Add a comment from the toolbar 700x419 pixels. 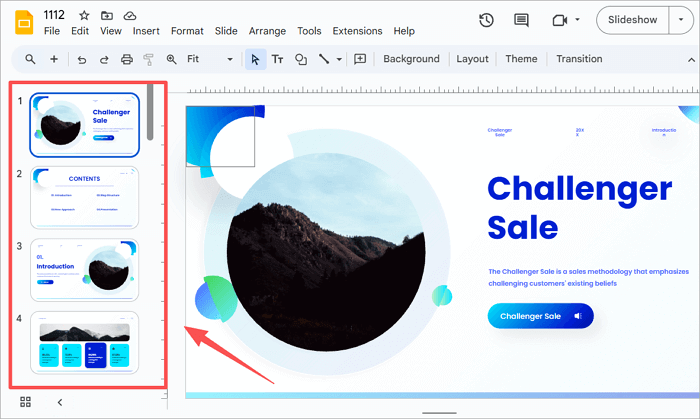360,59
